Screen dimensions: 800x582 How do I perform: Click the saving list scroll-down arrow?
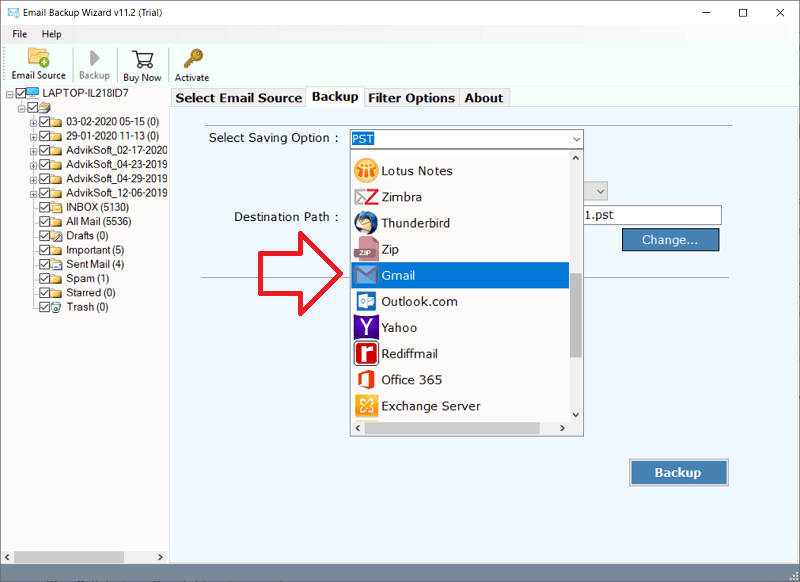point(576,415)
